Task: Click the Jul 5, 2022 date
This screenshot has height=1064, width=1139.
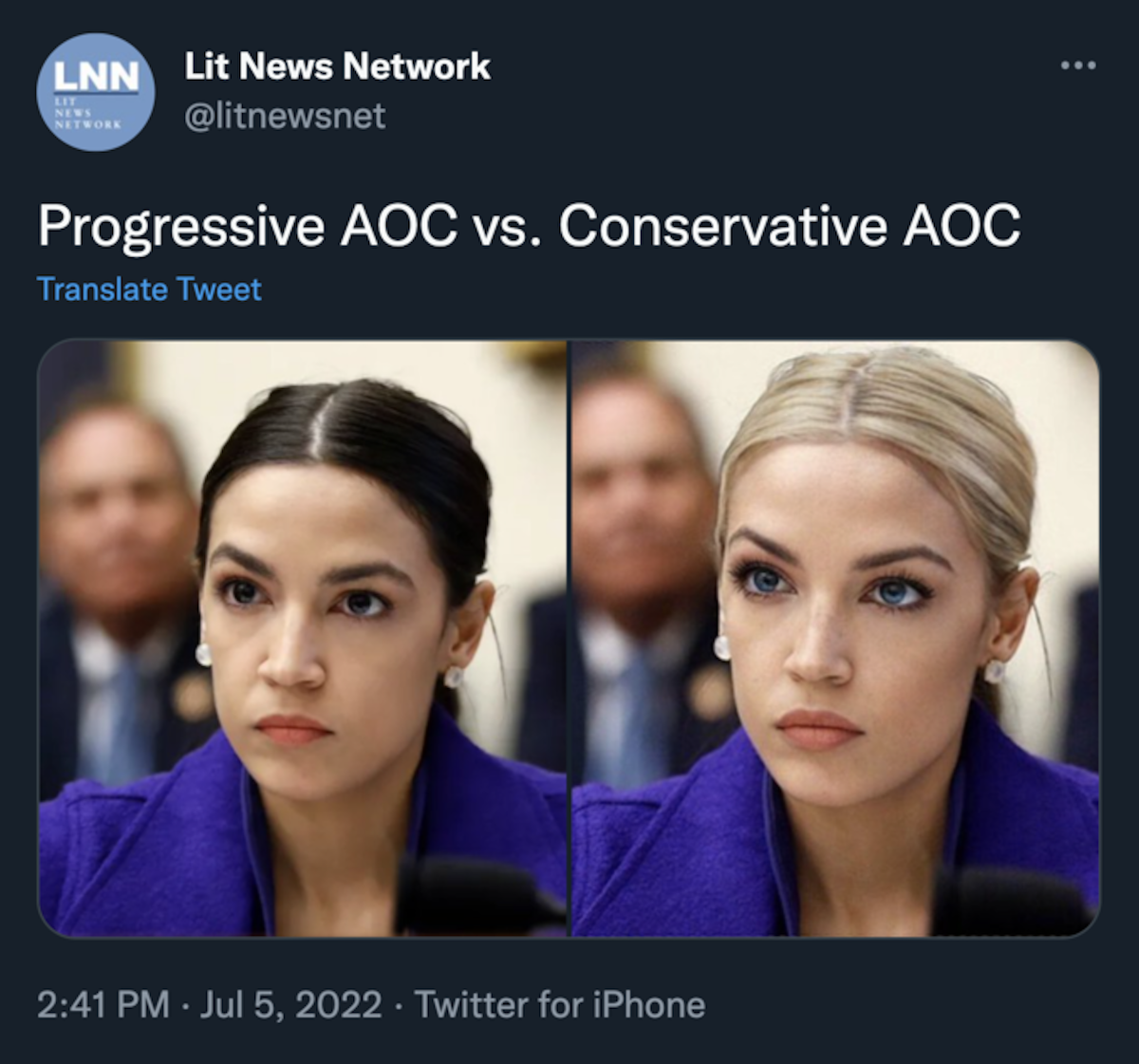Action: [x=290, y=1004]
